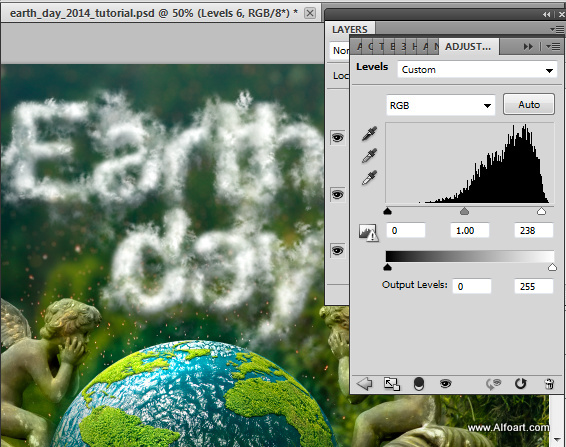The image size is (566, 447).
Task: Click the midtone gamma field 1.00
Action: pyautogui.click(x=470, y=230)
